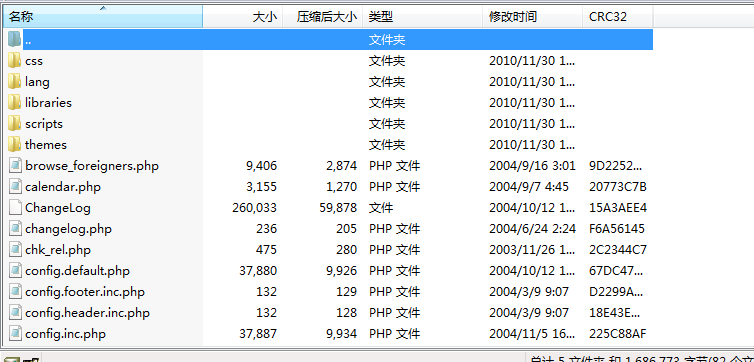754x362 pixels.
Task: Click the 37,887 size of config.inc.php
Action: point(258,334)
